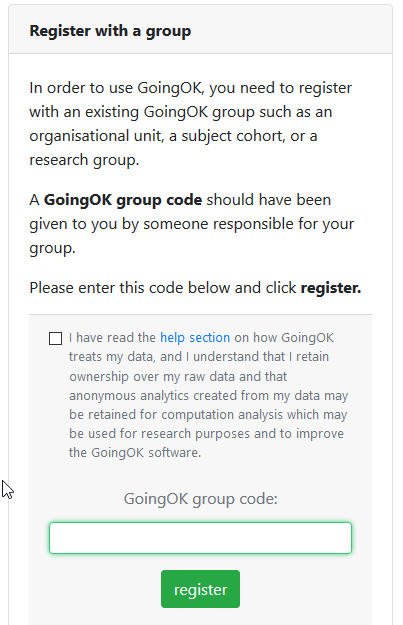Click the 'research group.' text line
This screenshot has width=403, height=625.
(84, 160)
